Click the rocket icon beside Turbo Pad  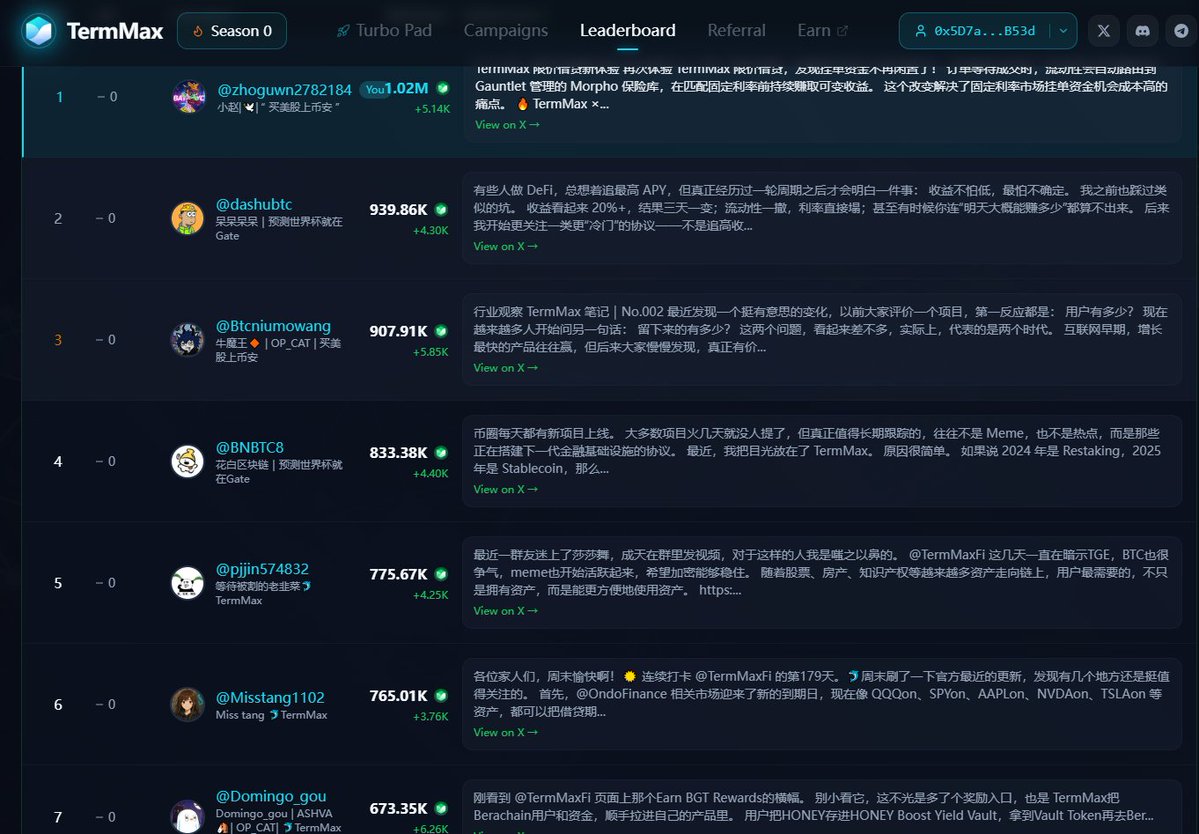tap(343, 31)
